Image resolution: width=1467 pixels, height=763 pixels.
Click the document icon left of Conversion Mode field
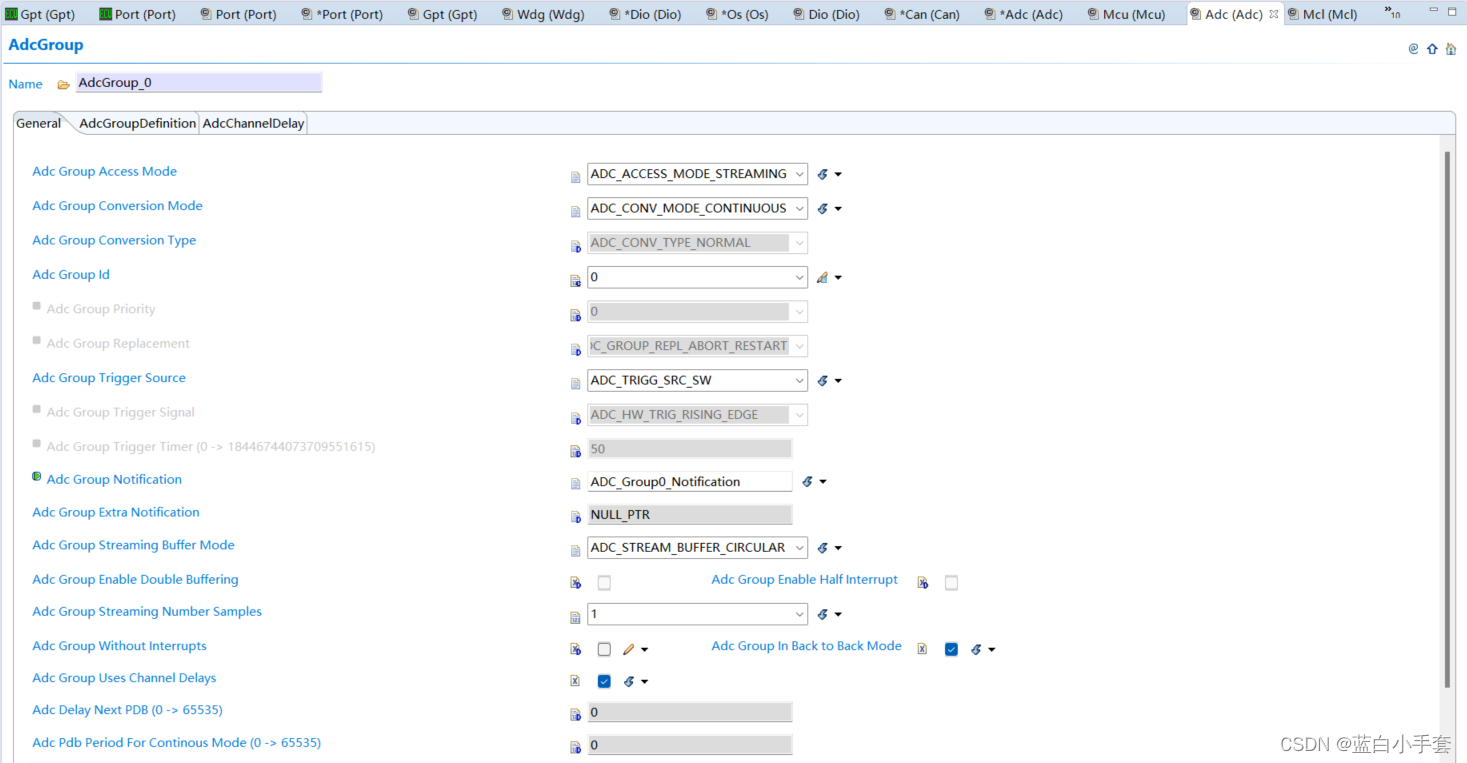[575, 212]
